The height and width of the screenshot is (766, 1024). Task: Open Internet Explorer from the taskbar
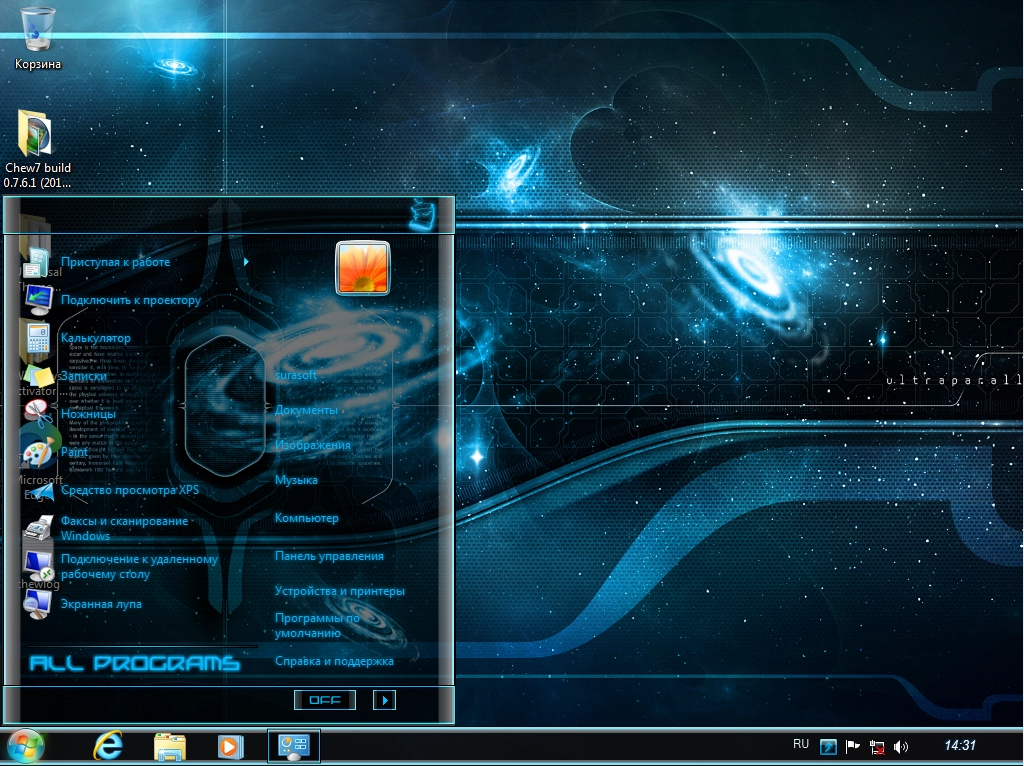tap(107, 746)
